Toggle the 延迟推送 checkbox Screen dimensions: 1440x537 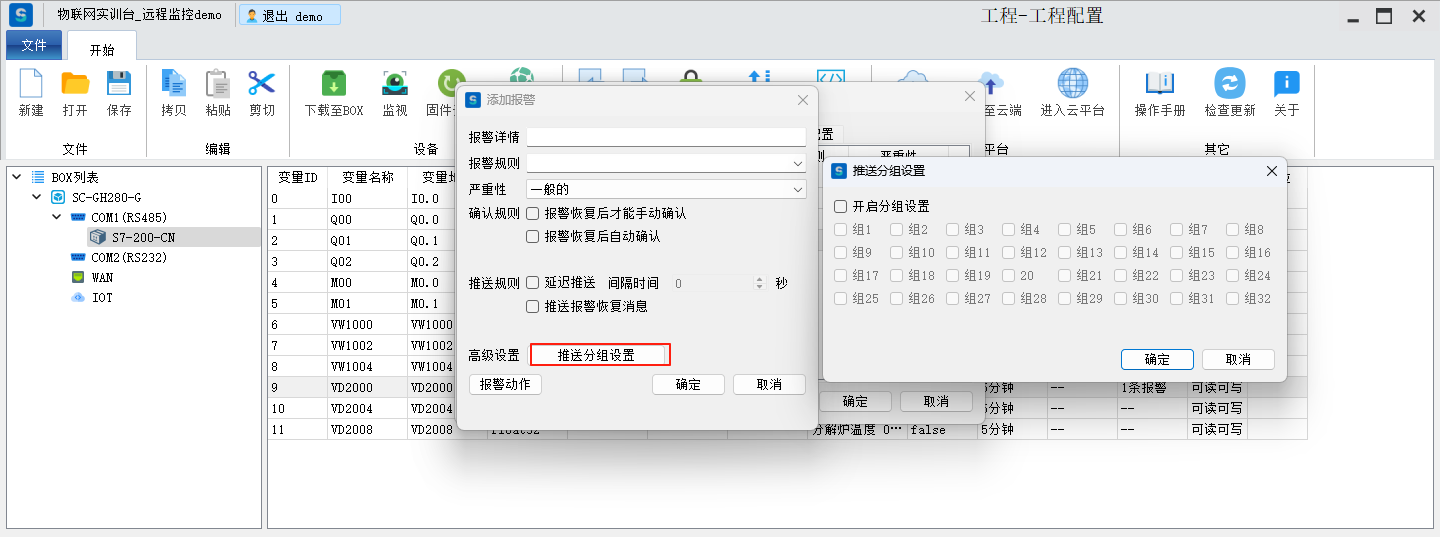(x=533, y=283)
